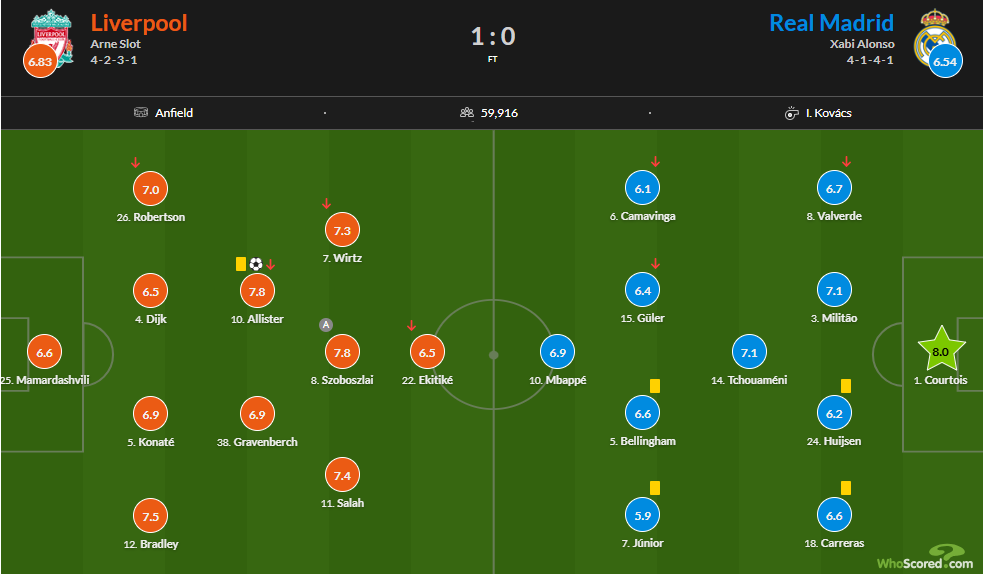Click the stadium icon beside Anfield
Screen dimensions: 983x574
pos(141,113)
